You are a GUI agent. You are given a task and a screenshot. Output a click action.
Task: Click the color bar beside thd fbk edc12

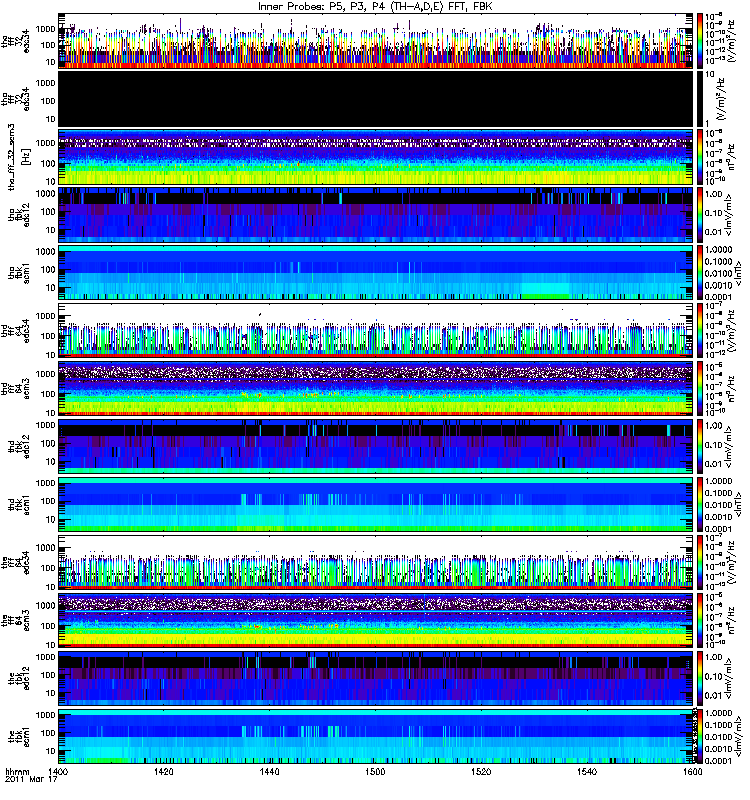click(x=700, y=446)
